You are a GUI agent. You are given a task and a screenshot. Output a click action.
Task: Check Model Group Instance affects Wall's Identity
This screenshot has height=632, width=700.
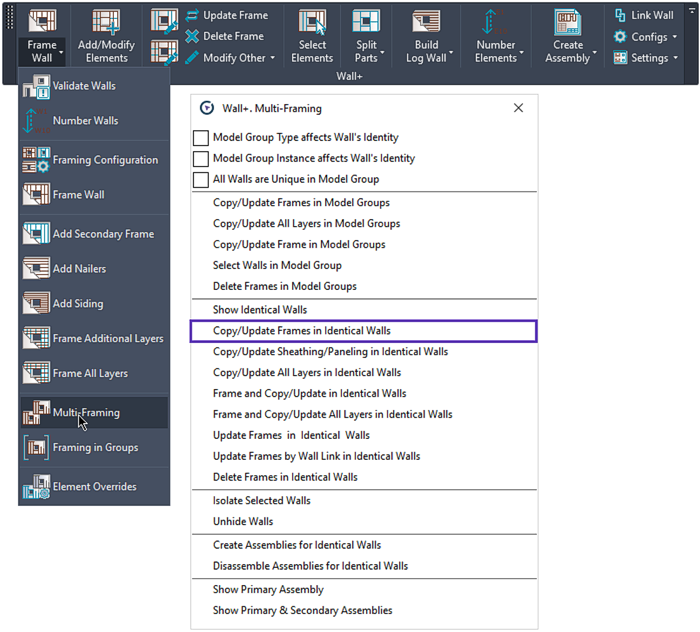201,159
